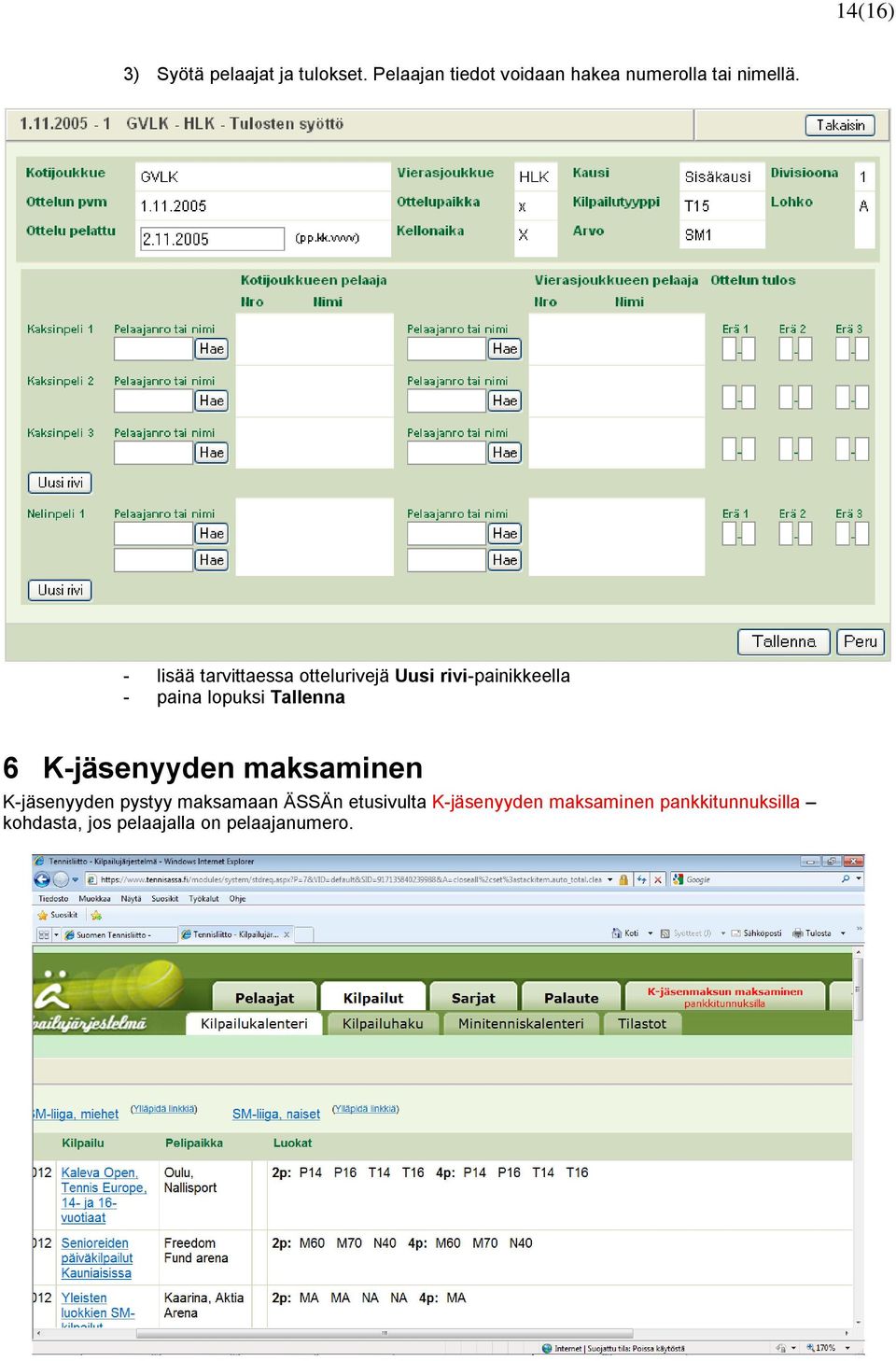Open the Tulosta print dropdown arrow

pos(843,933)
